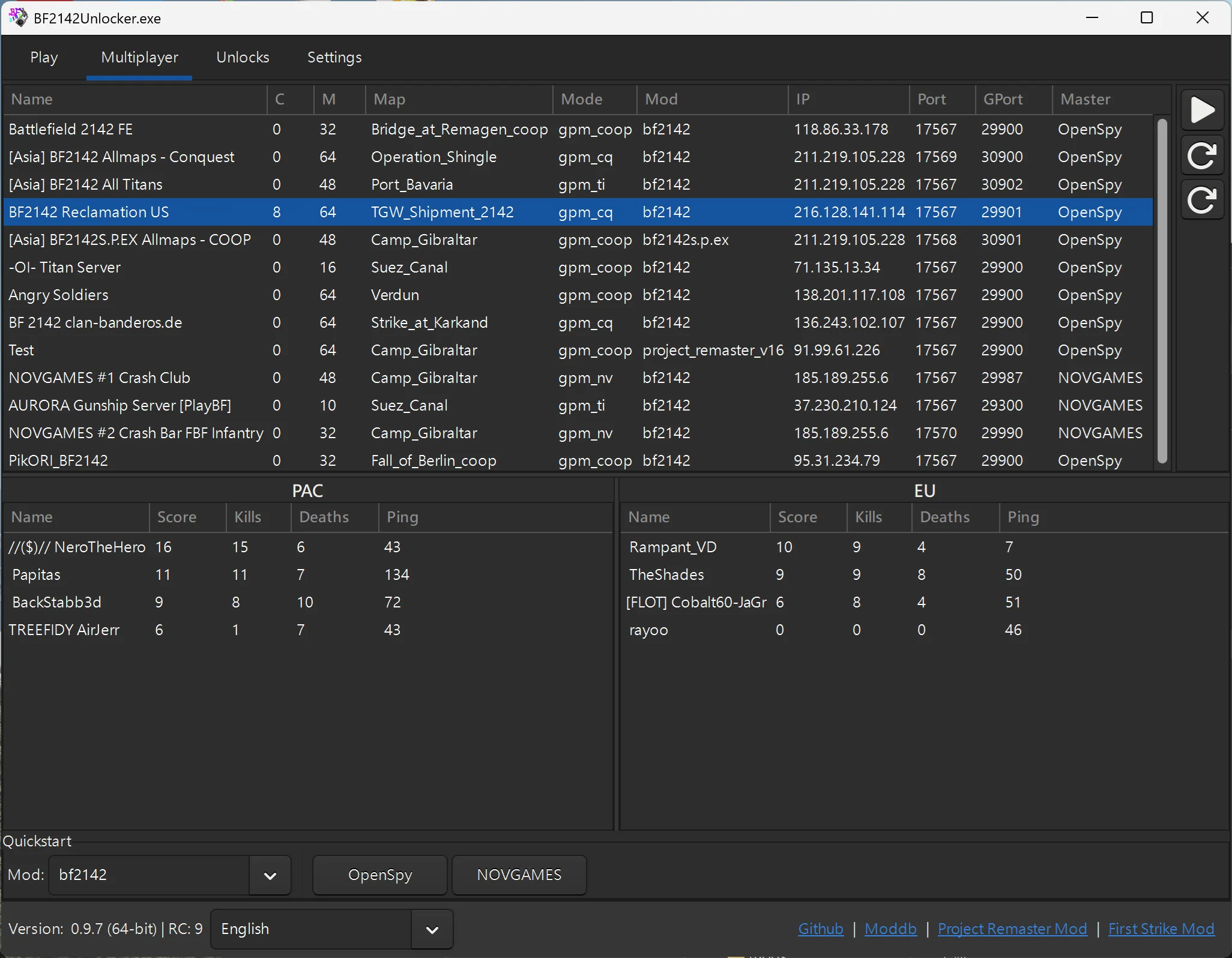Select the 'Battlefield 2142 FE' server
Screen dimensions: 1232x958
(578, 129)
